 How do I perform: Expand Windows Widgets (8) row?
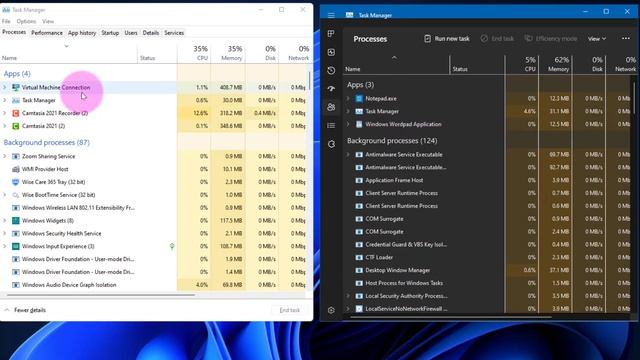5,220
